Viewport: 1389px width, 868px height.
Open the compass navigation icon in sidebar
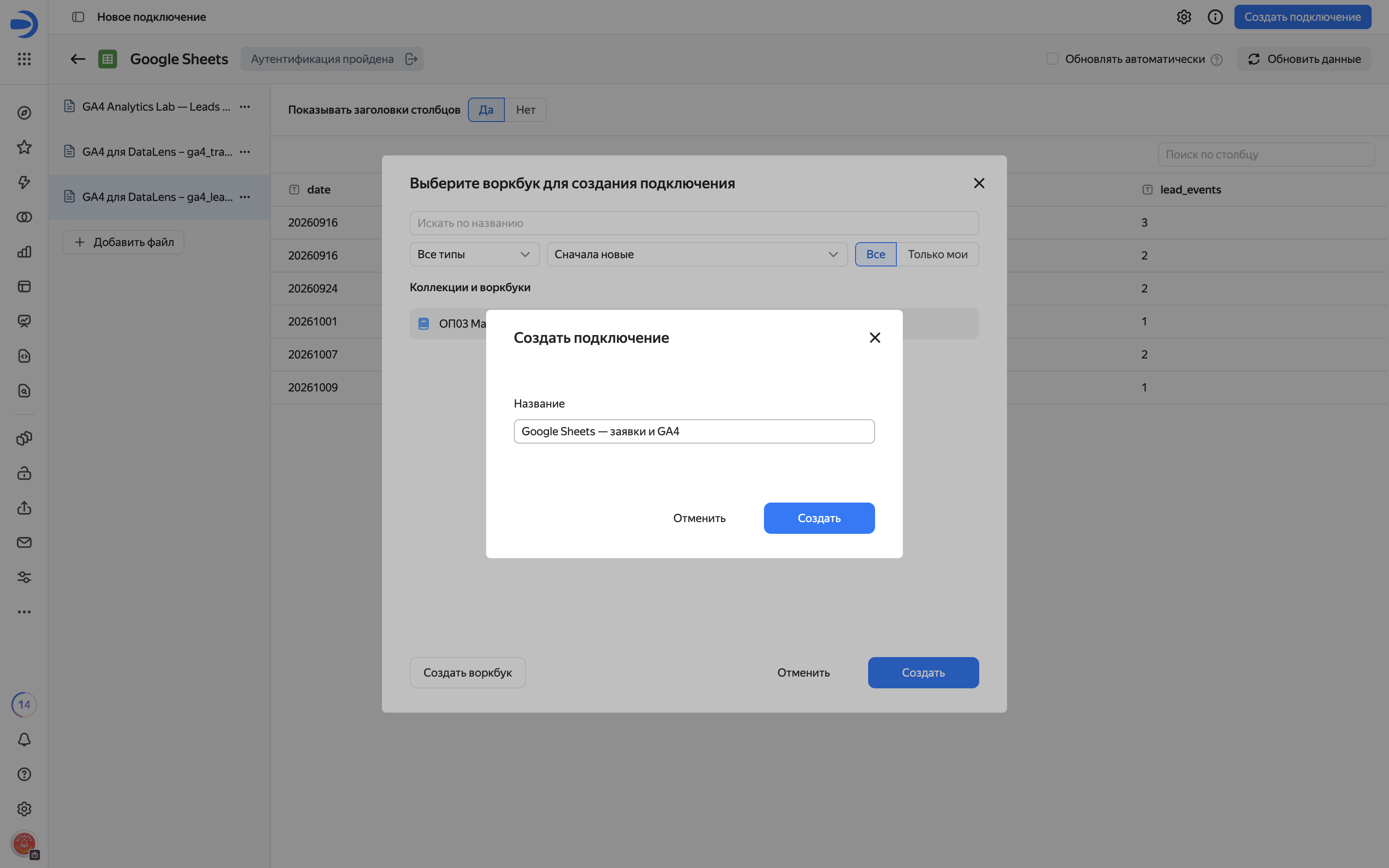24,113
